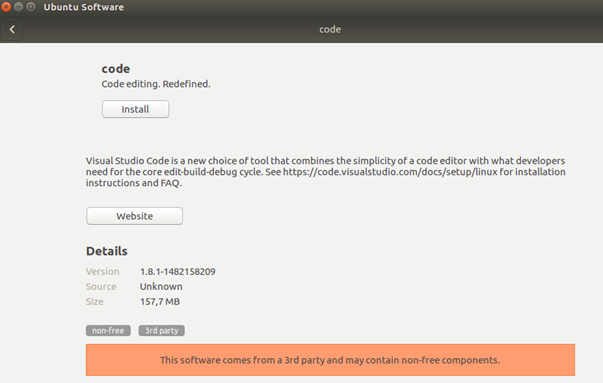The width and height of the screenshot is (603, 383).
Task: Click the Source value Unknown
Action: (161, 286)
